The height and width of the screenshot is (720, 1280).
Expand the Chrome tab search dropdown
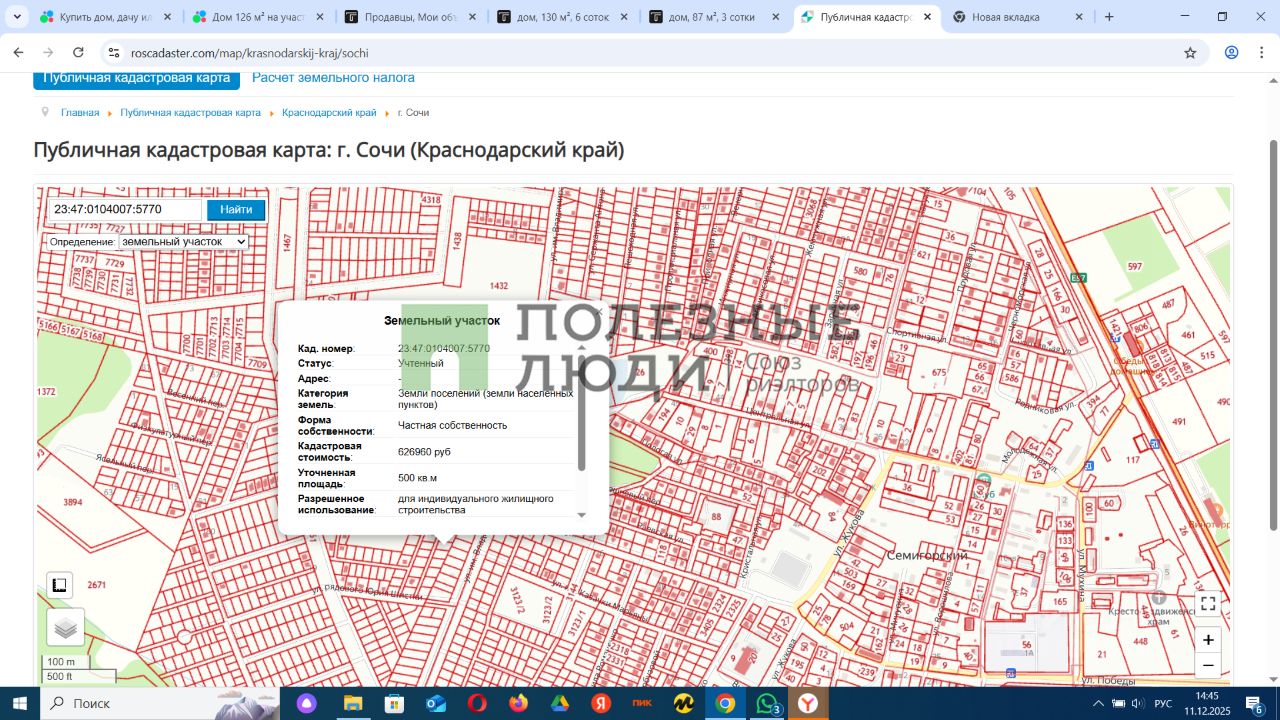(17, 17)
